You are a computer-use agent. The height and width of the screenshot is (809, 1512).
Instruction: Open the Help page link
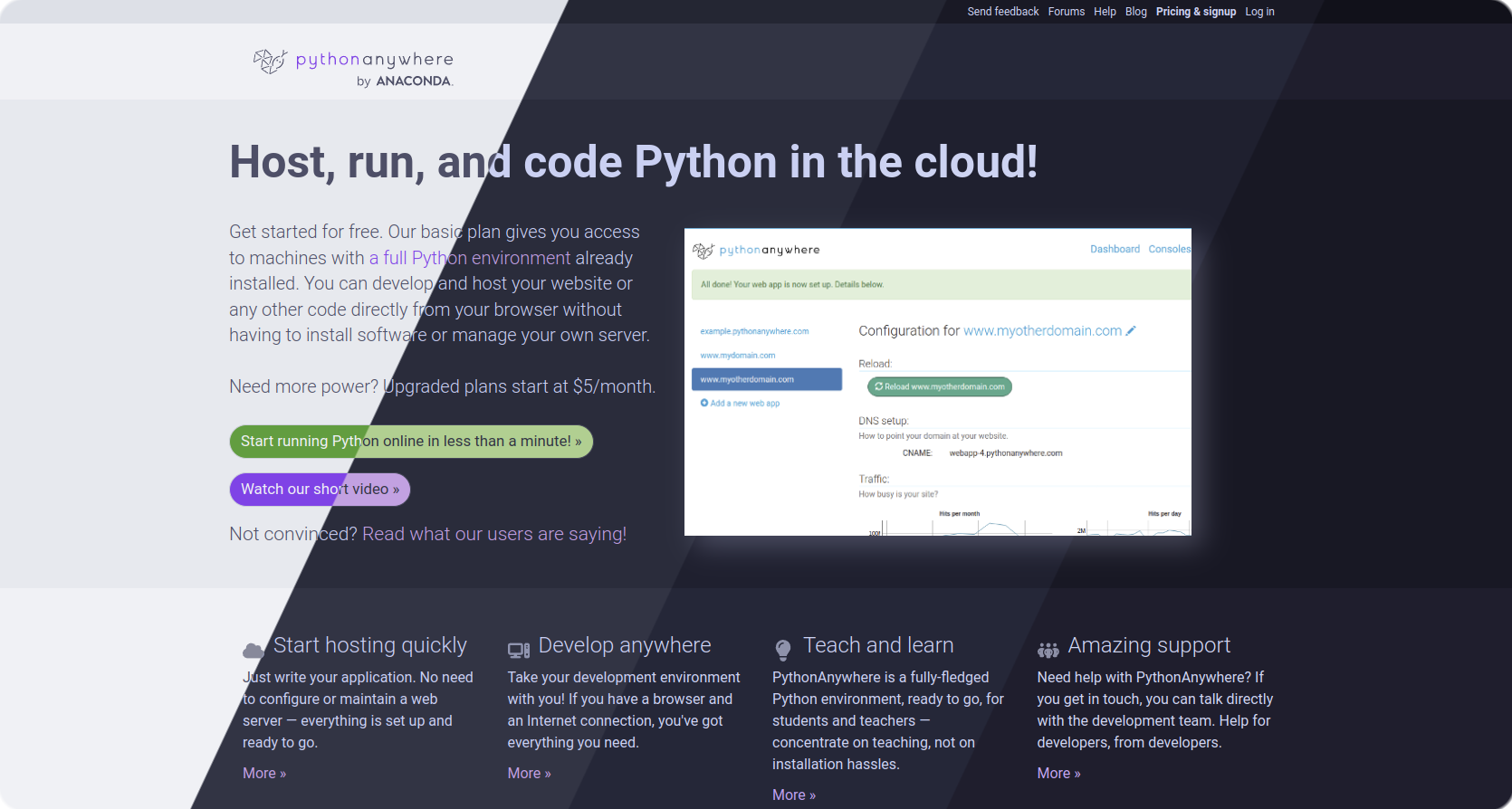pyautogui.click(x=1105, y=12)
